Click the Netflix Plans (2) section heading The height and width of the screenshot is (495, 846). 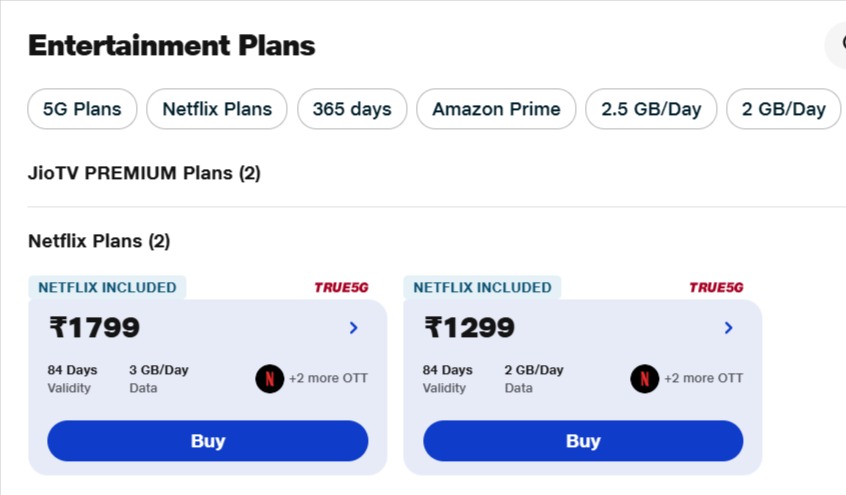click(99, 241)
